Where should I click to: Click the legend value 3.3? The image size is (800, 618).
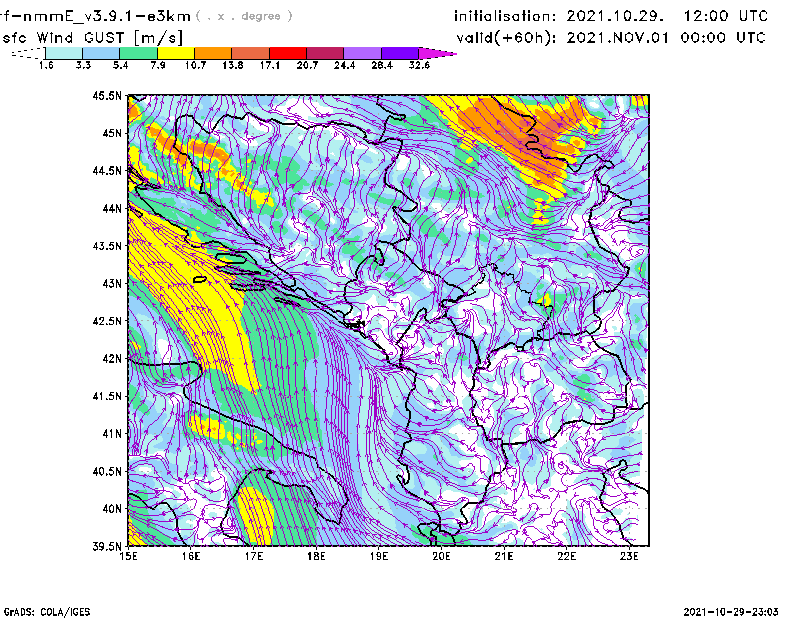83,65
